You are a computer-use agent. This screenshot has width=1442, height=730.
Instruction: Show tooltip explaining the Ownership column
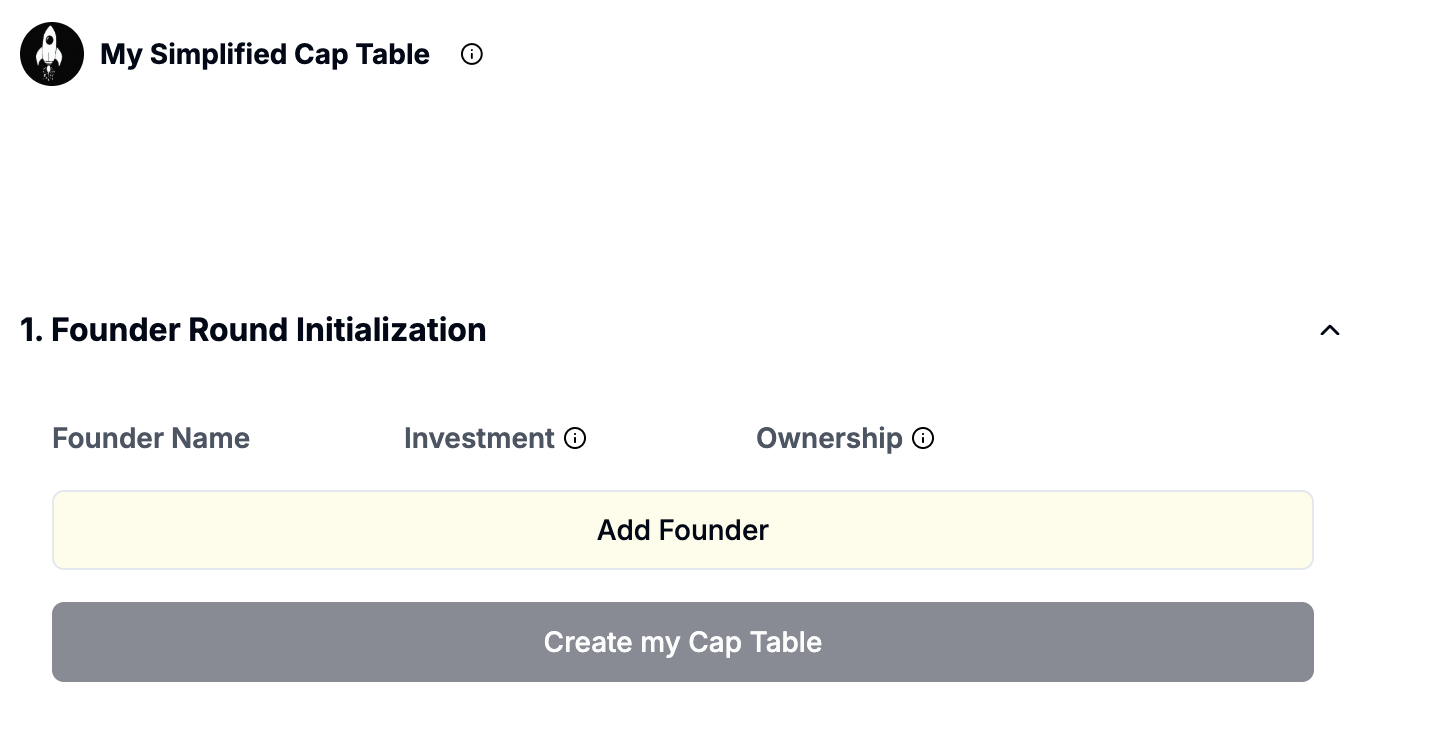(923, 438)
